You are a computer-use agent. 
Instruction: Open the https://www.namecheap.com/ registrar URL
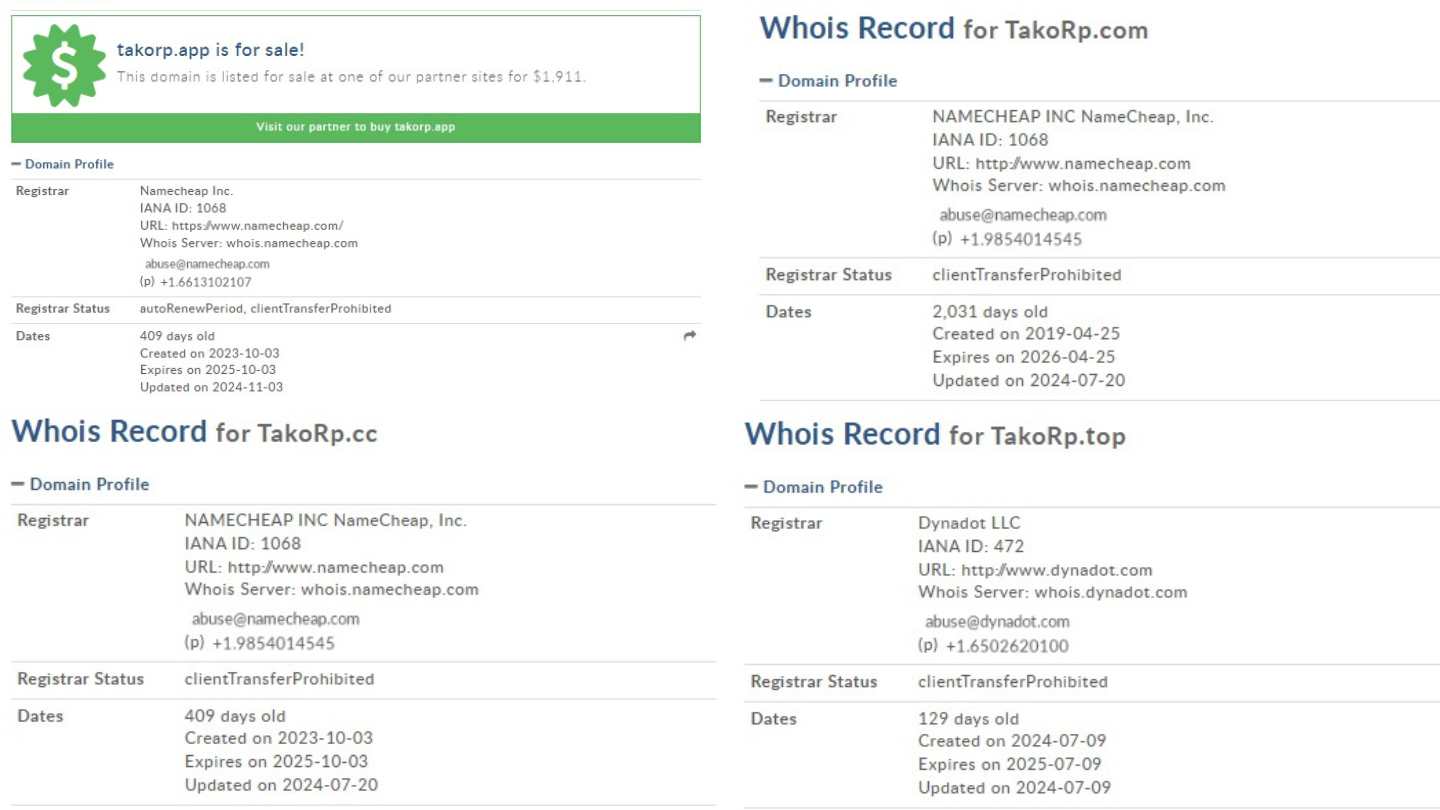click(257, 226)
